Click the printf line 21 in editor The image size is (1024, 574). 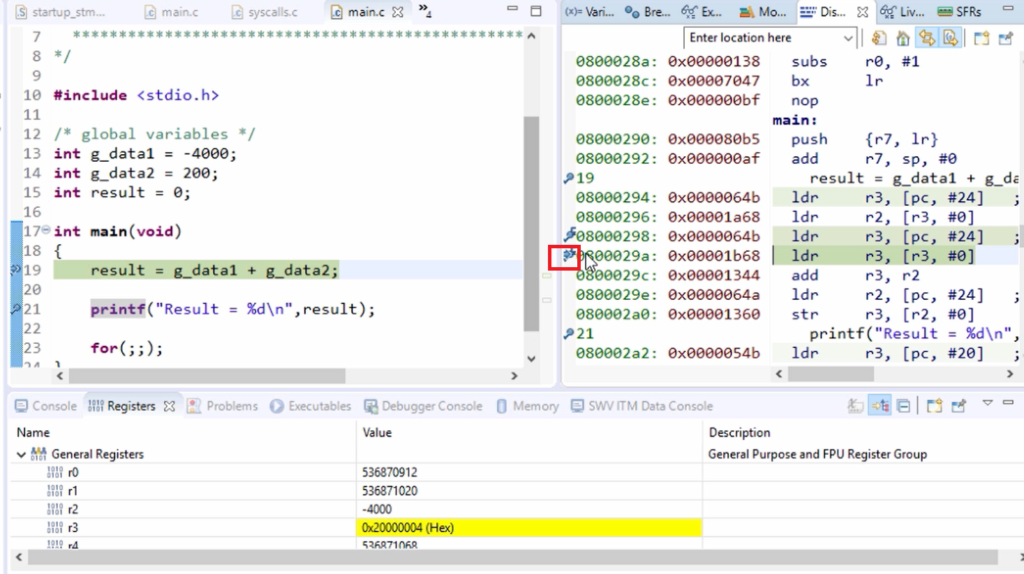232,309
